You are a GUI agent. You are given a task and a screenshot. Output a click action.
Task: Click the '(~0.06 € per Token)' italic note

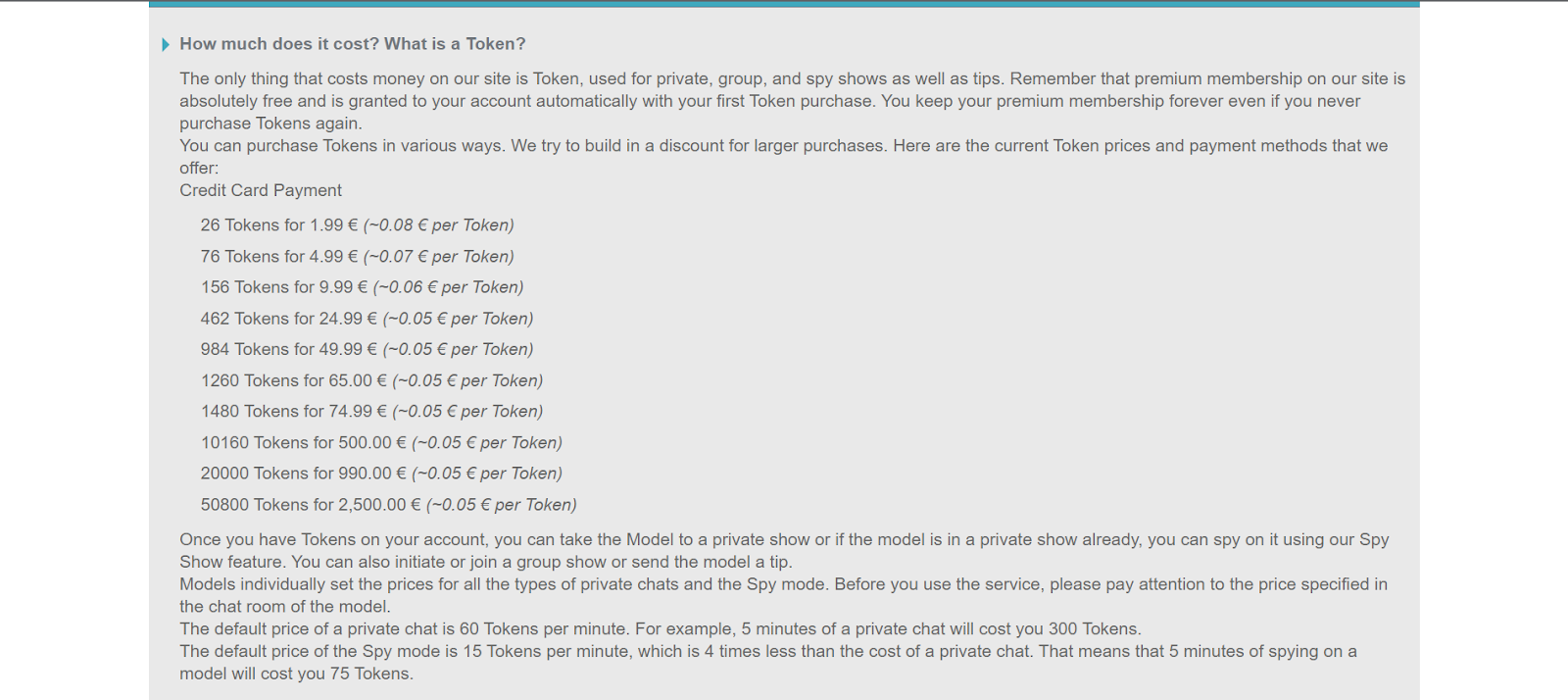(449, 287)
